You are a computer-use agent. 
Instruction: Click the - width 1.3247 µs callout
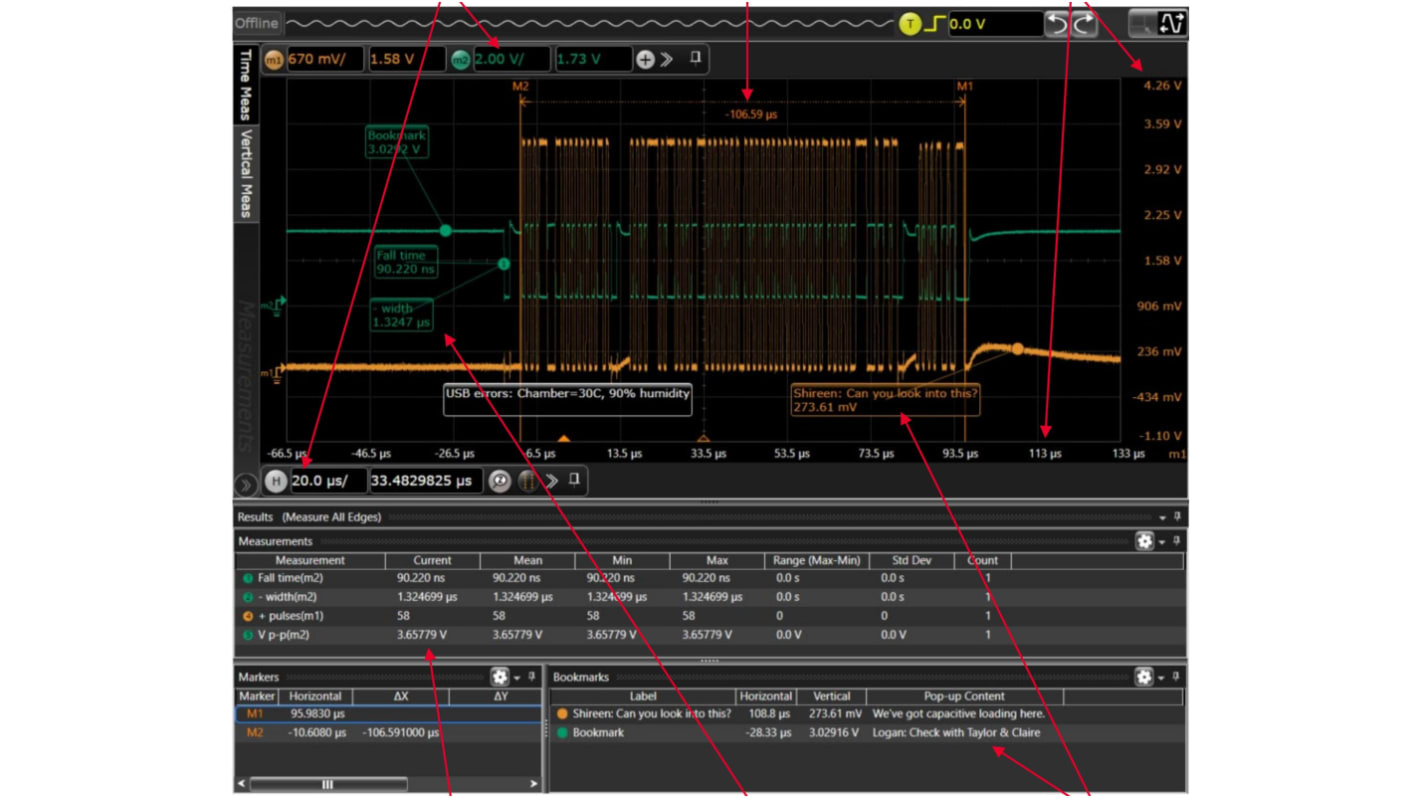click(x=402, y=315)
